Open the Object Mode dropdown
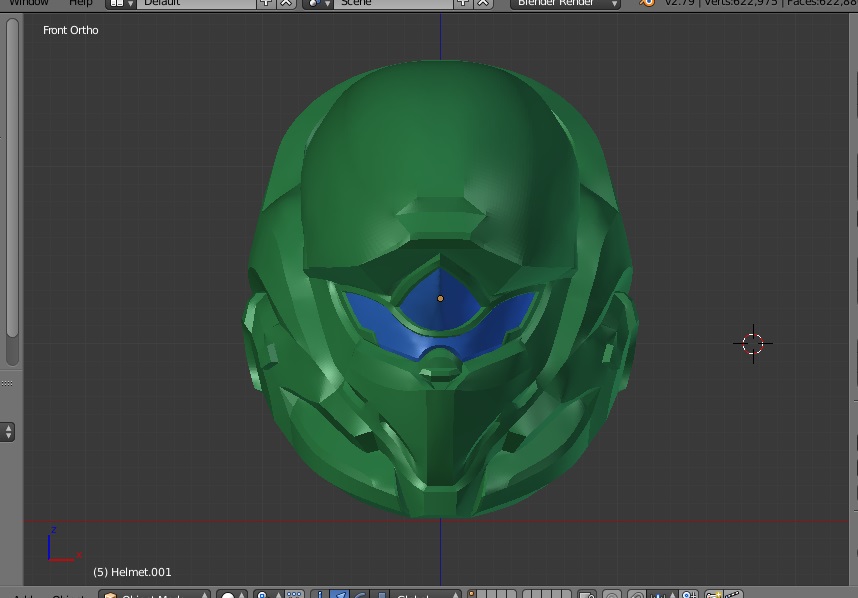This screenshot has width=858, height=598. (x=154, y=594)
